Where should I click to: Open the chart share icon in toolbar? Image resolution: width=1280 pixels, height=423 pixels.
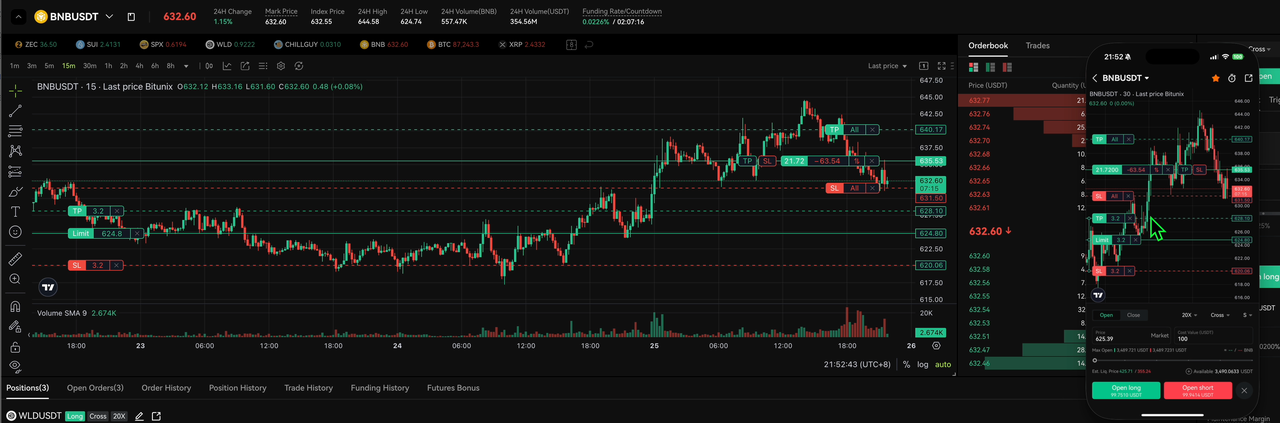pyautogui.click(x=245, y=65)
